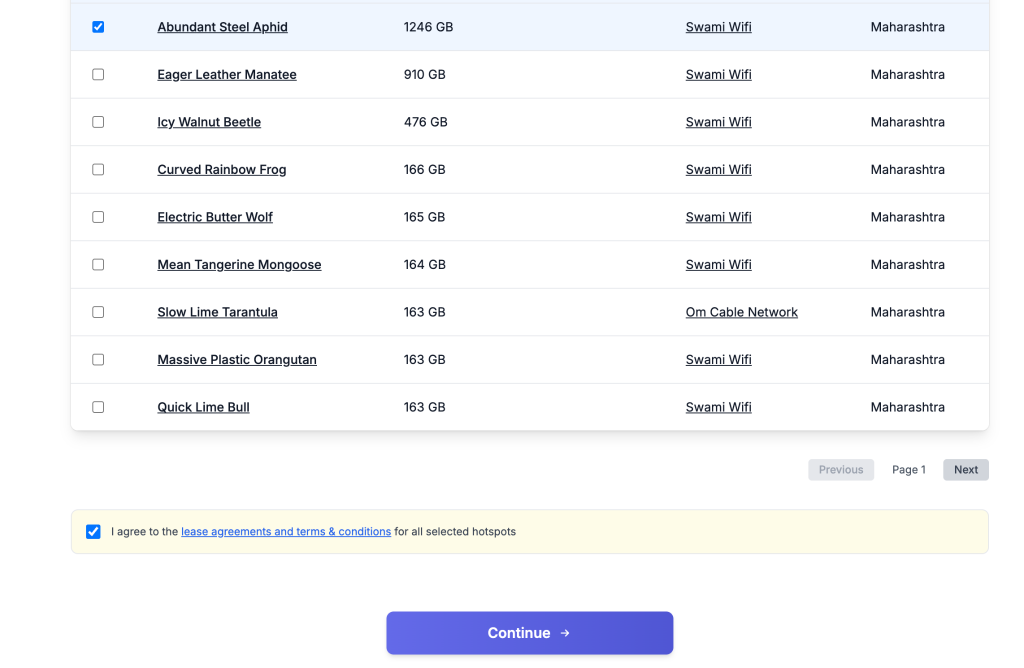Open the Mean Tangerine Mongoose hotspot link
This screenshot has height=668, width=1024.
pos(239,264)
